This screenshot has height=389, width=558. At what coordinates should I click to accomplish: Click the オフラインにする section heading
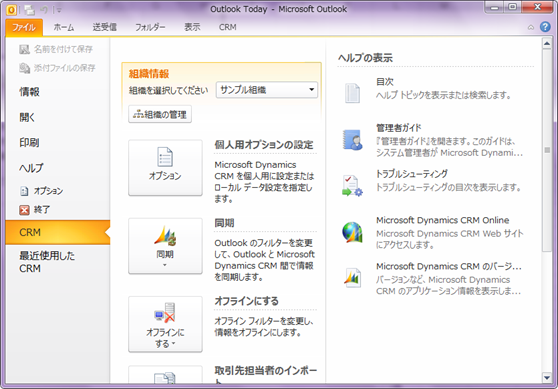[246, 301]
